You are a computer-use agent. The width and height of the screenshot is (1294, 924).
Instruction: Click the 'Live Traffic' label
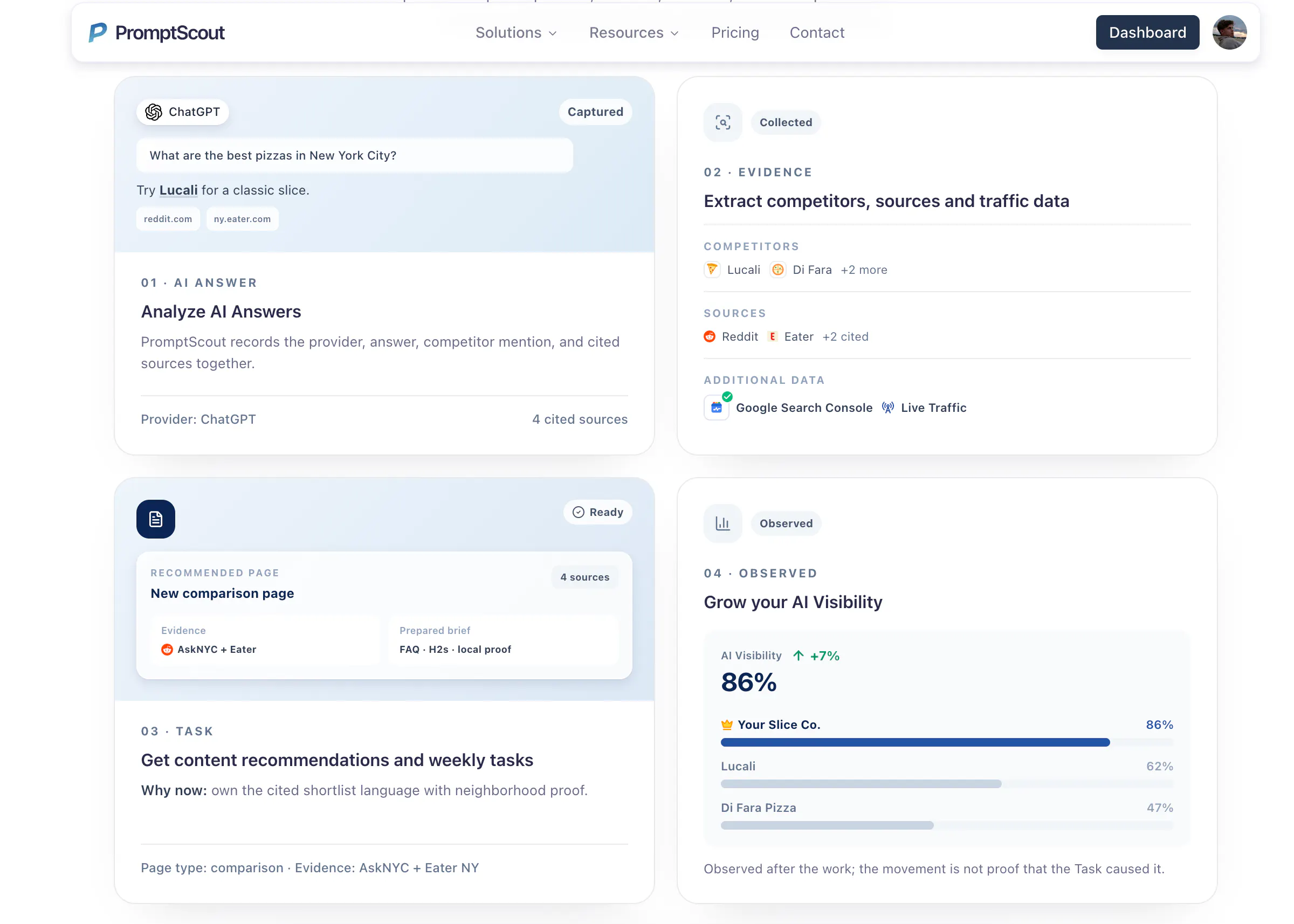point(933,408)
